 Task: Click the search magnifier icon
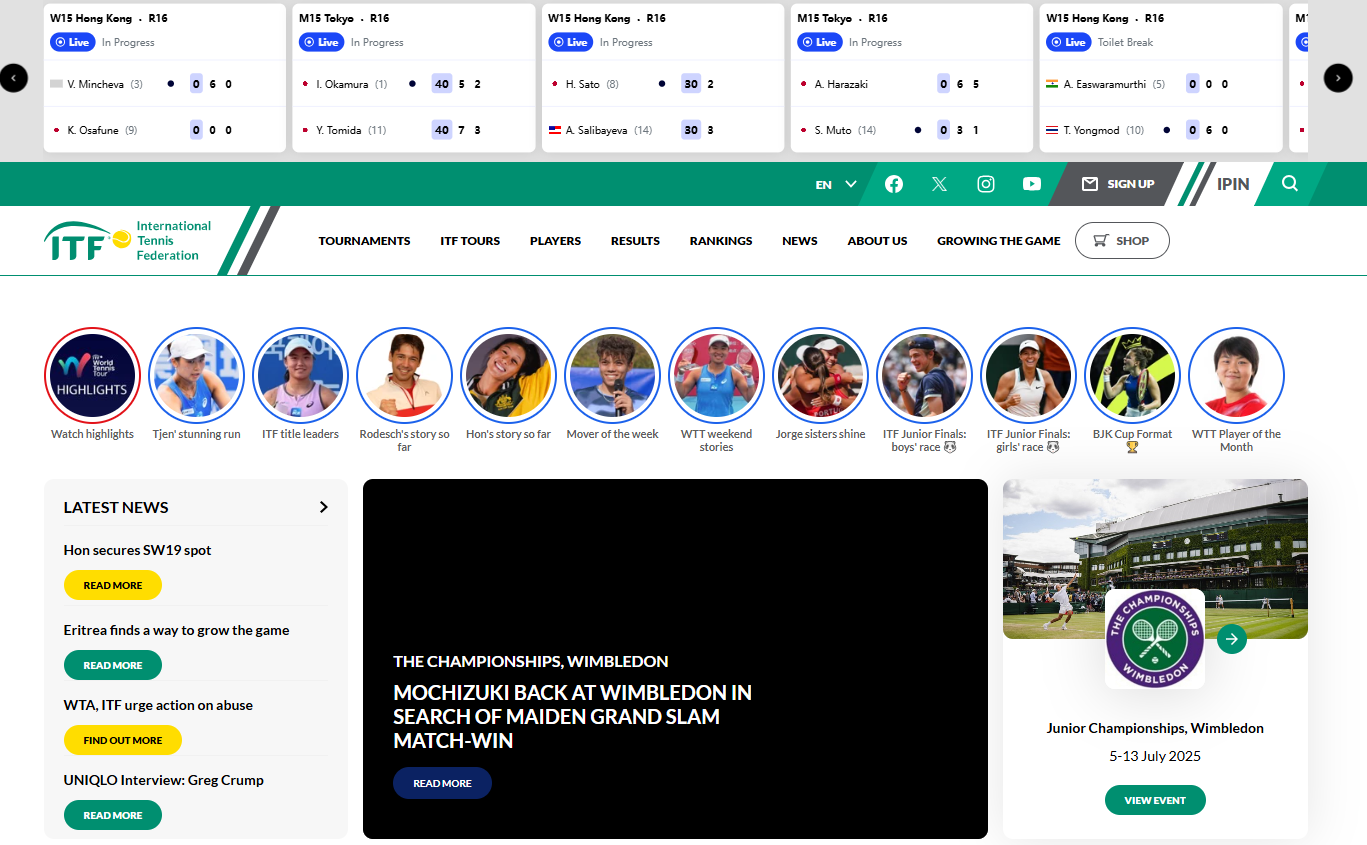[x=1290, y=183]
